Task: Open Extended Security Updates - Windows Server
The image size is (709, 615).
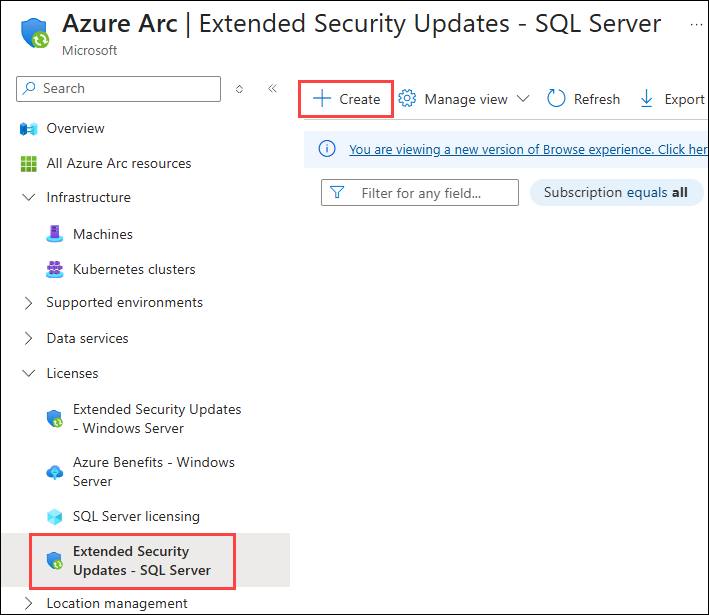Action: 157,419
